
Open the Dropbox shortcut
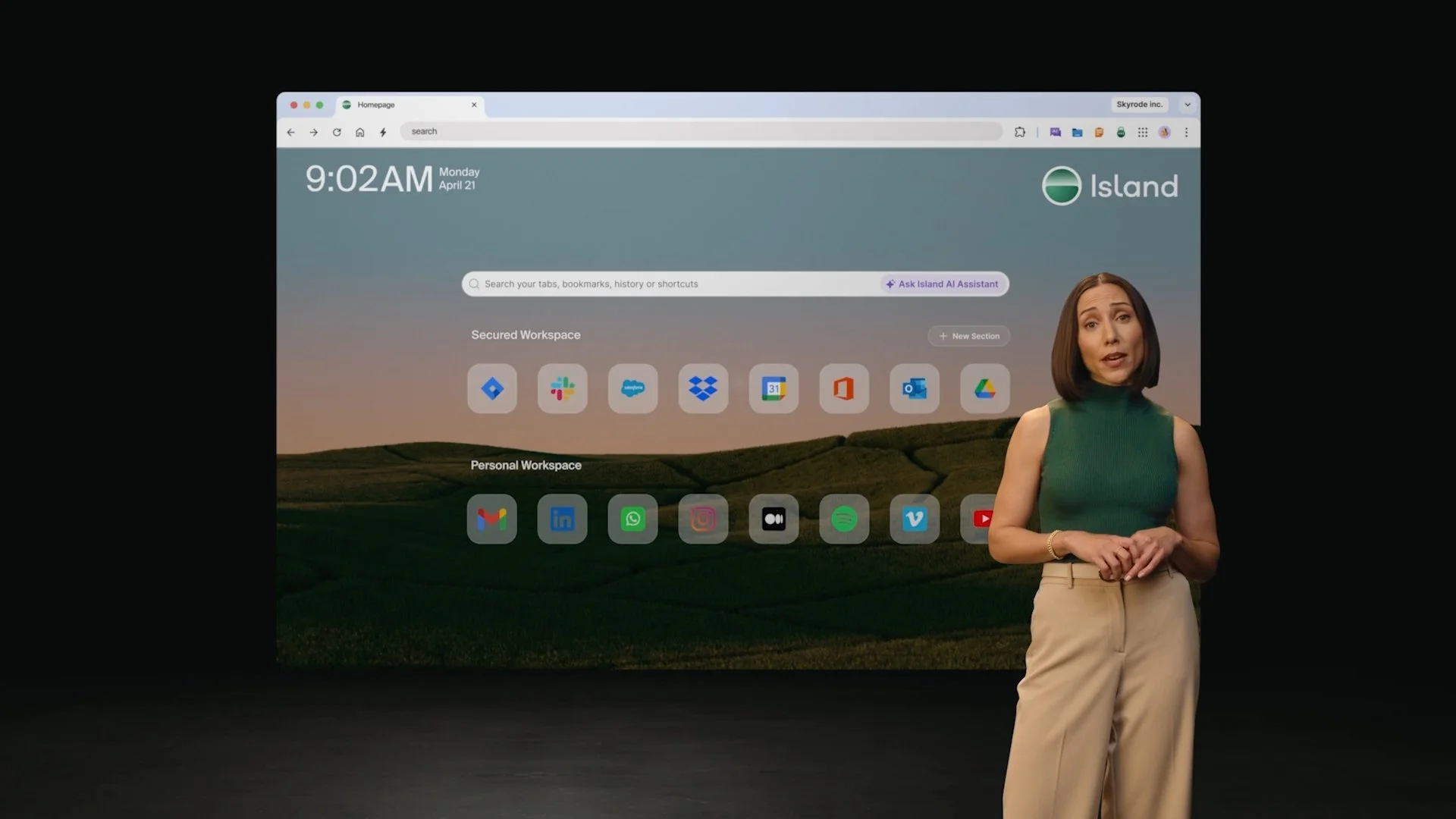703,388
